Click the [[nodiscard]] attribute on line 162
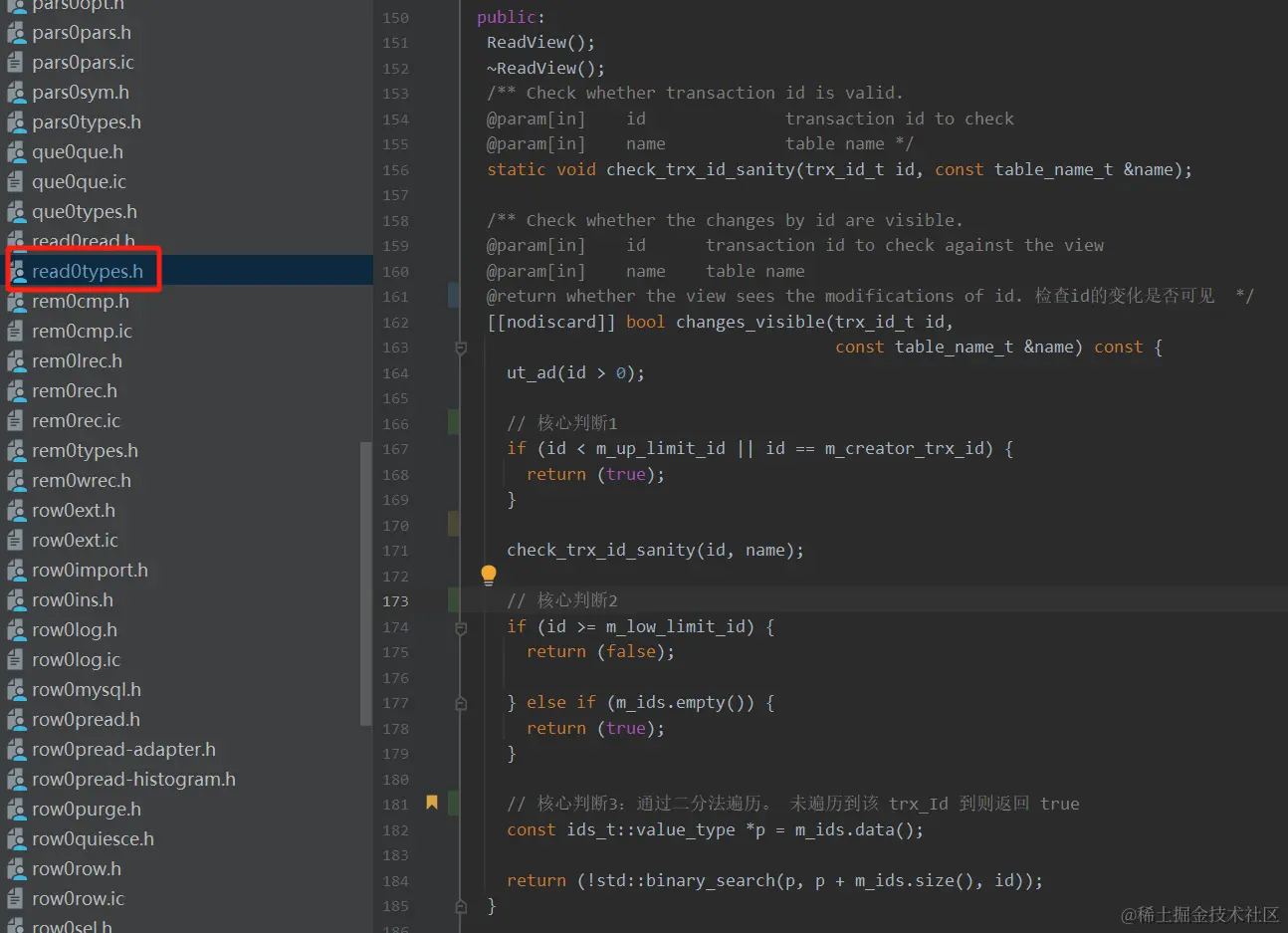The width and height of the screenshot is (1288, 933). pos(550,322)
